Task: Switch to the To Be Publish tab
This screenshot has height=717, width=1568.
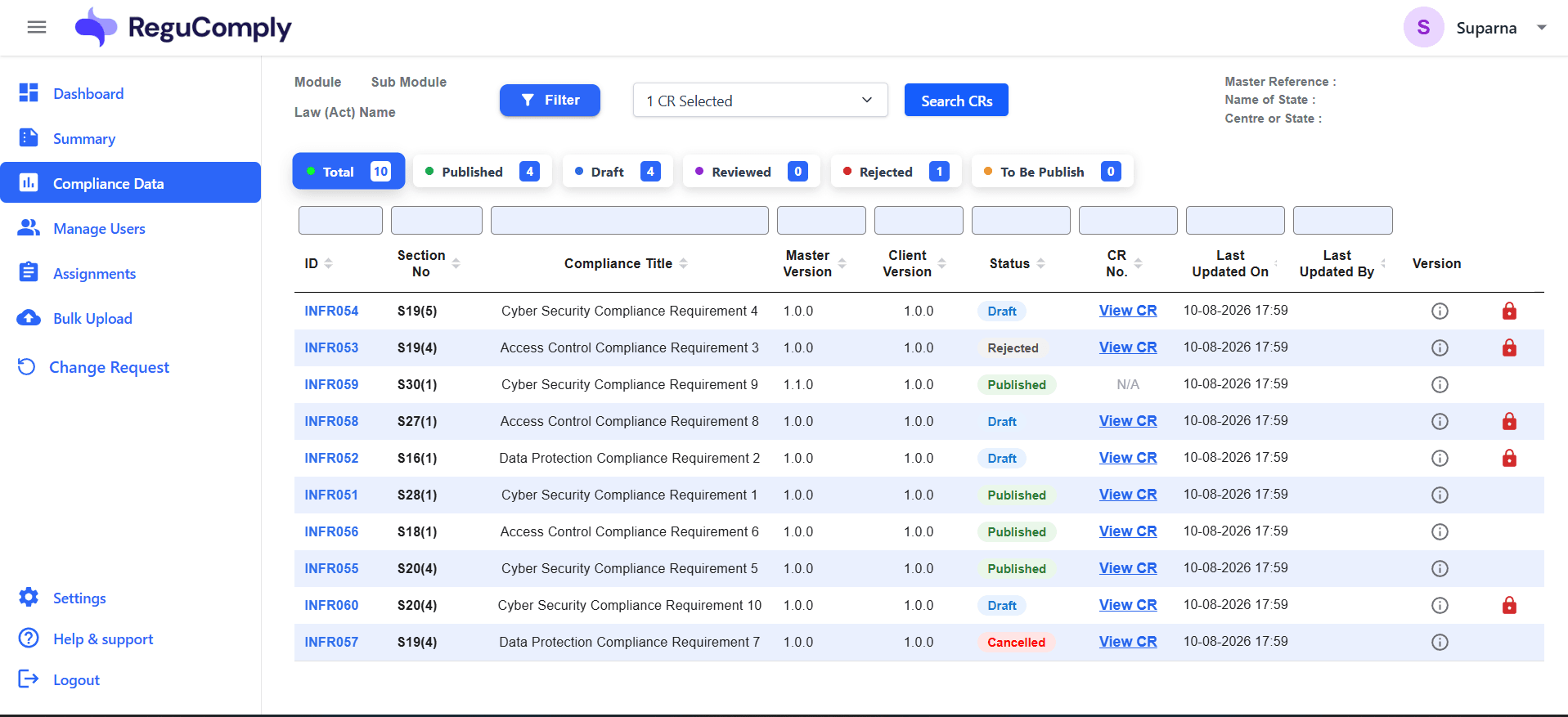Action: tap(1052, 172)
